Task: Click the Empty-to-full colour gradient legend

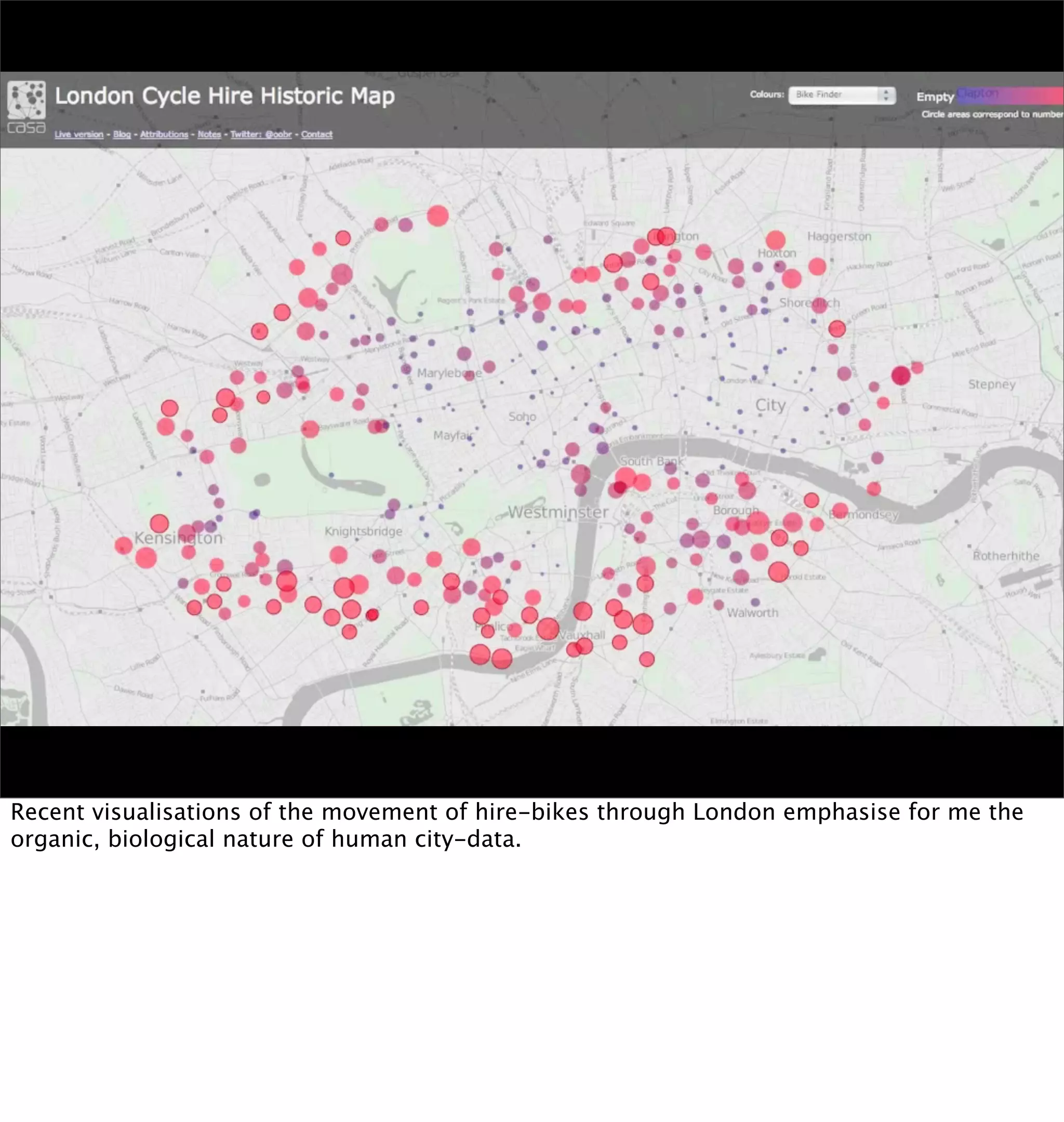Action: point(1010,95)
